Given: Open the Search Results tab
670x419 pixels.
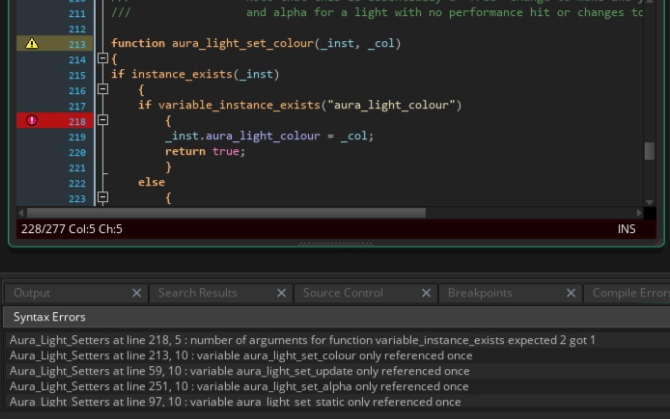Looking at the screenshot, I should click(197, 293).
